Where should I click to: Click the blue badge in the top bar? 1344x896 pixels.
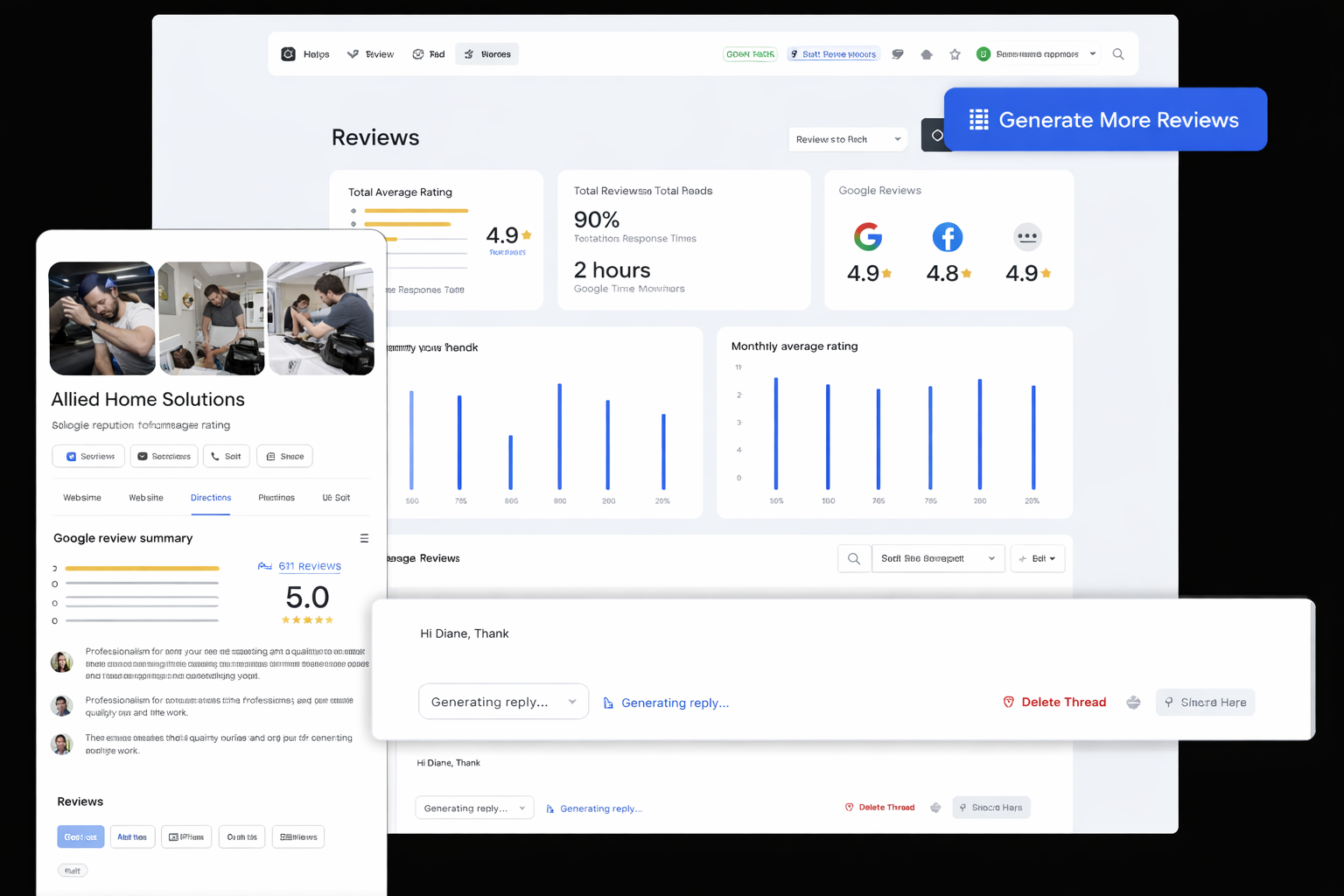coord(833,54)
